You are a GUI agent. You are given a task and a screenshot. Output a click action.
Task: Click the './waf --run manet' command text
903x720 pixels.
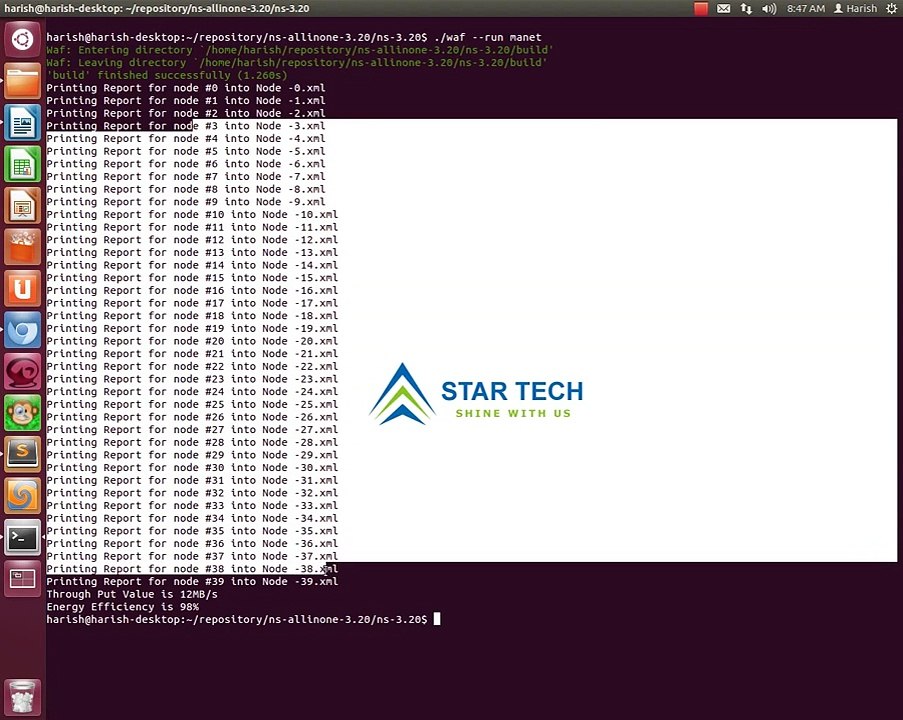click(x=488, y=37)
